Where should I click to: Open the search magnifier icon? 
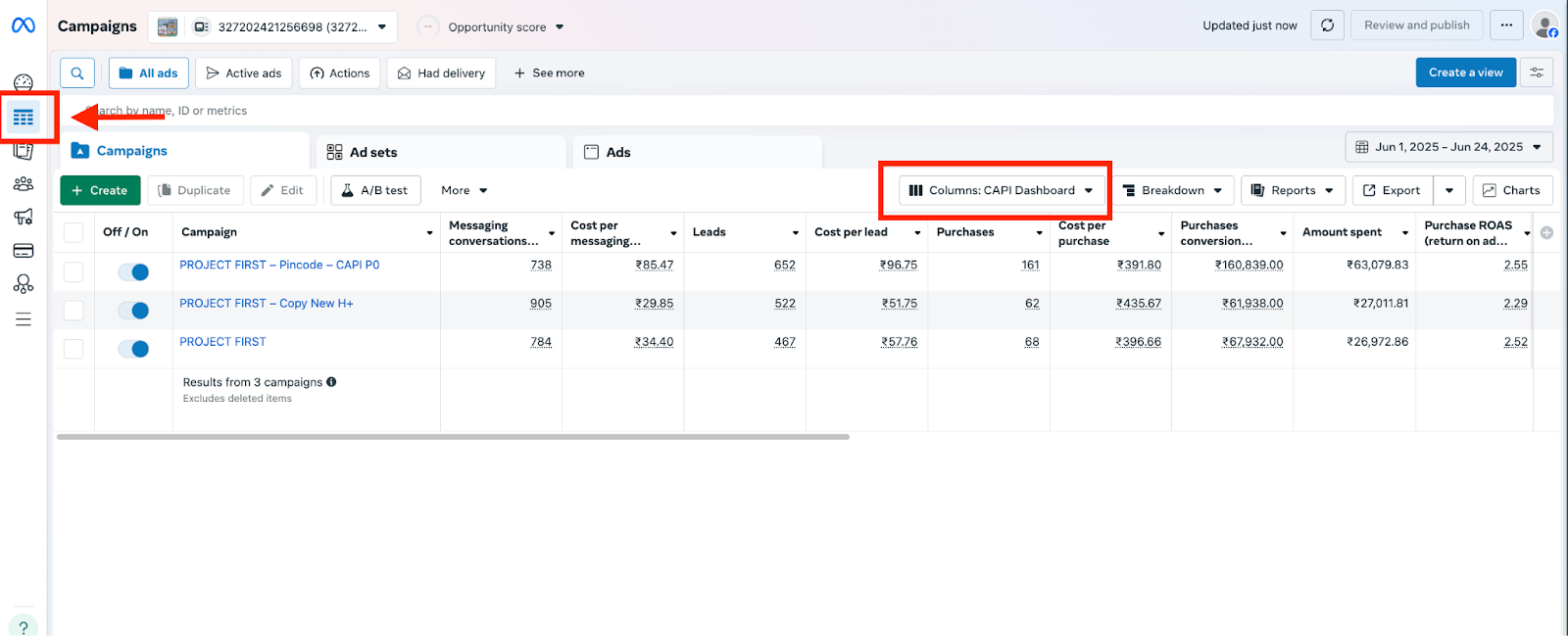point(77,73)
